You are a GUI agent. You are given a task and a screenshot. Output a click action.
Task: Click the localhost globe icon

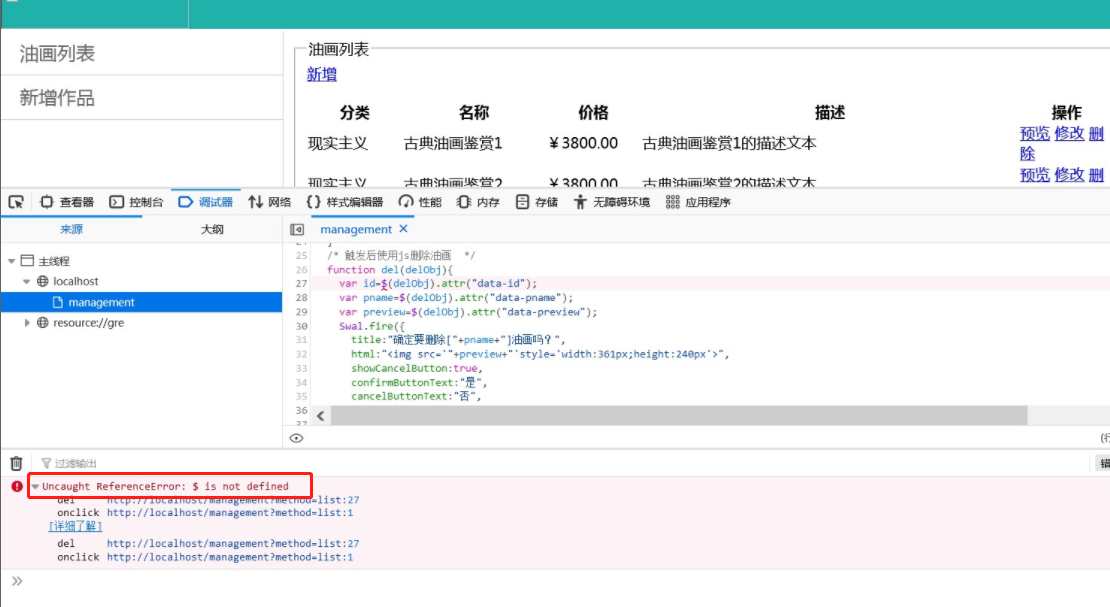point(42,282)
